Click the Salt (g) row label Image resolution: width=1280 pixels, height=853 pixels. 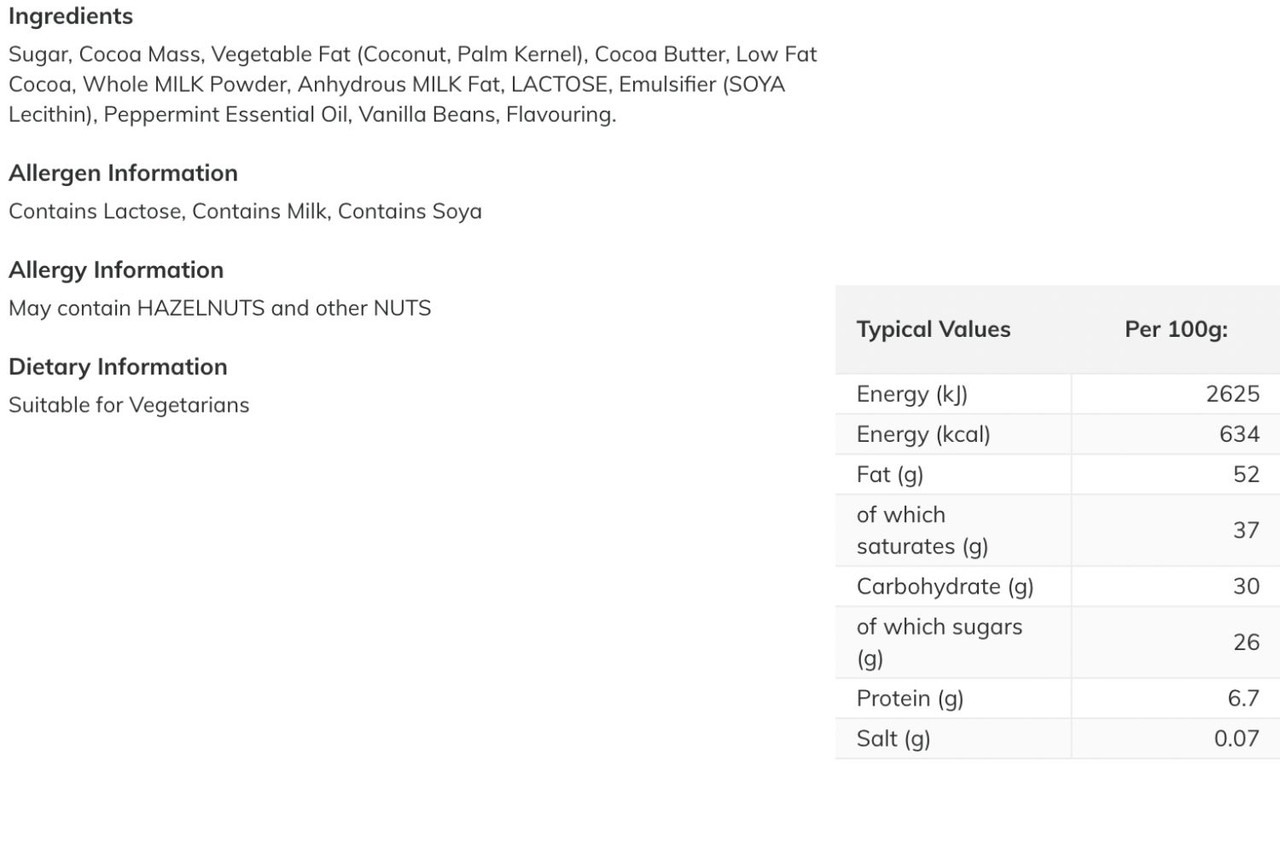[893, 739]
